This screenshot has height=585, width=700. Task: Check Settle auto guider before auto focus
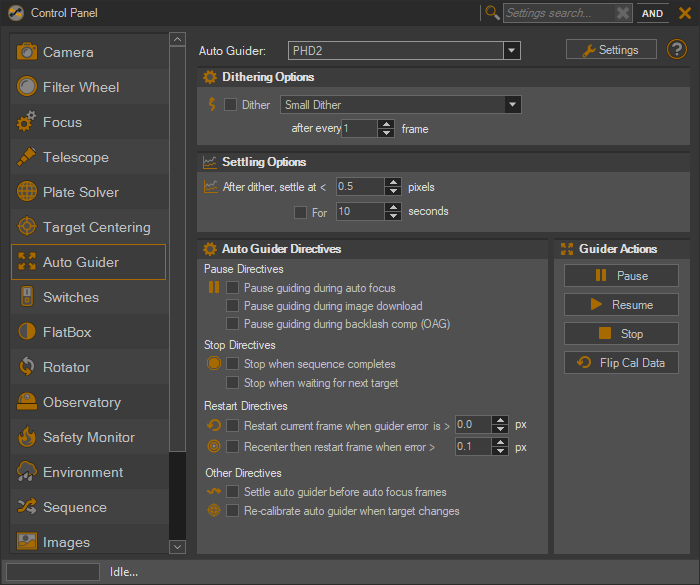(x=232, y=491)
